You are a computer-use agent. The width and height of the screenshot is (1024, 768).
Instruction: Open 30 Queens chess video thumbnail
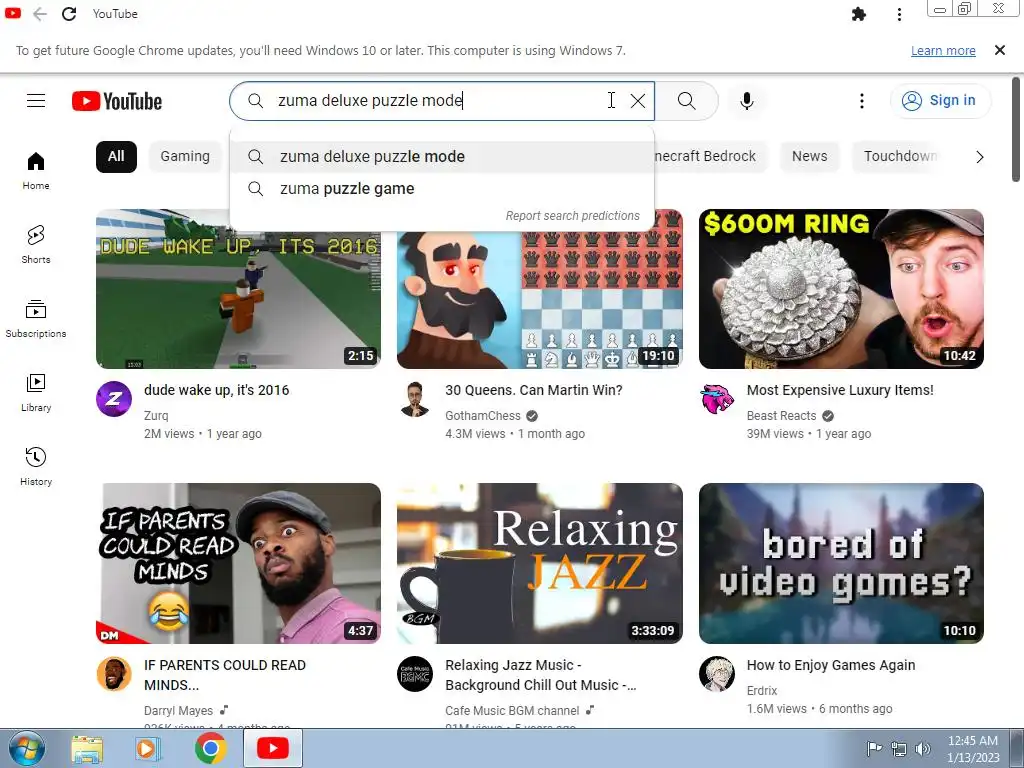tap(540, 300)
